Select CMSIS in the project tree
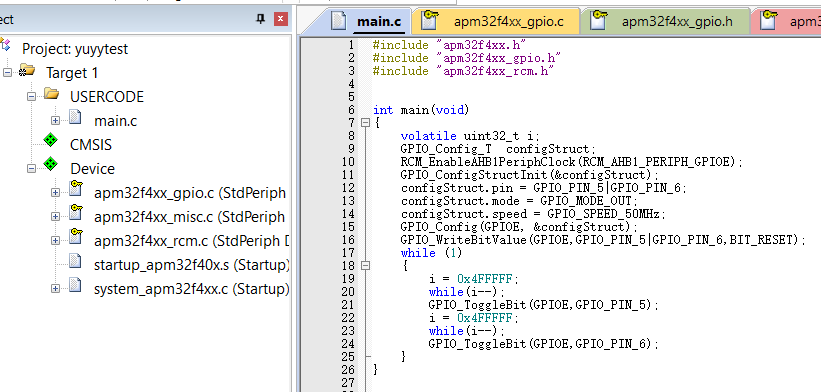Image resolution: width=821 pixels, height=392 pixels. [x=91, y=145]
